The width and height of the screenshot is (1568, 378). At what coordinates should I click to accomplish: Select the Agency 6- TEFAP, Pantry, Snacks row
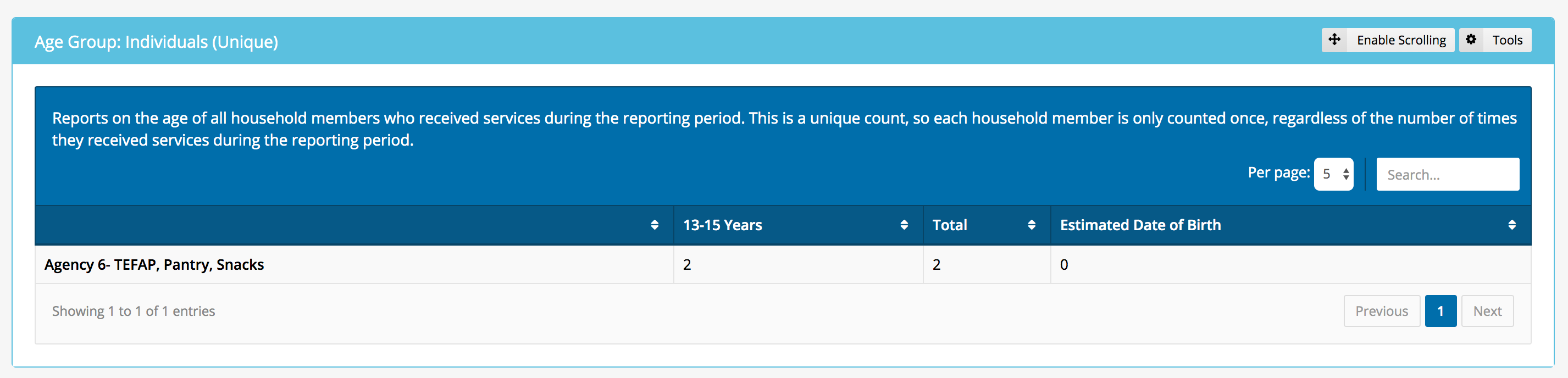tap(154, 265)
